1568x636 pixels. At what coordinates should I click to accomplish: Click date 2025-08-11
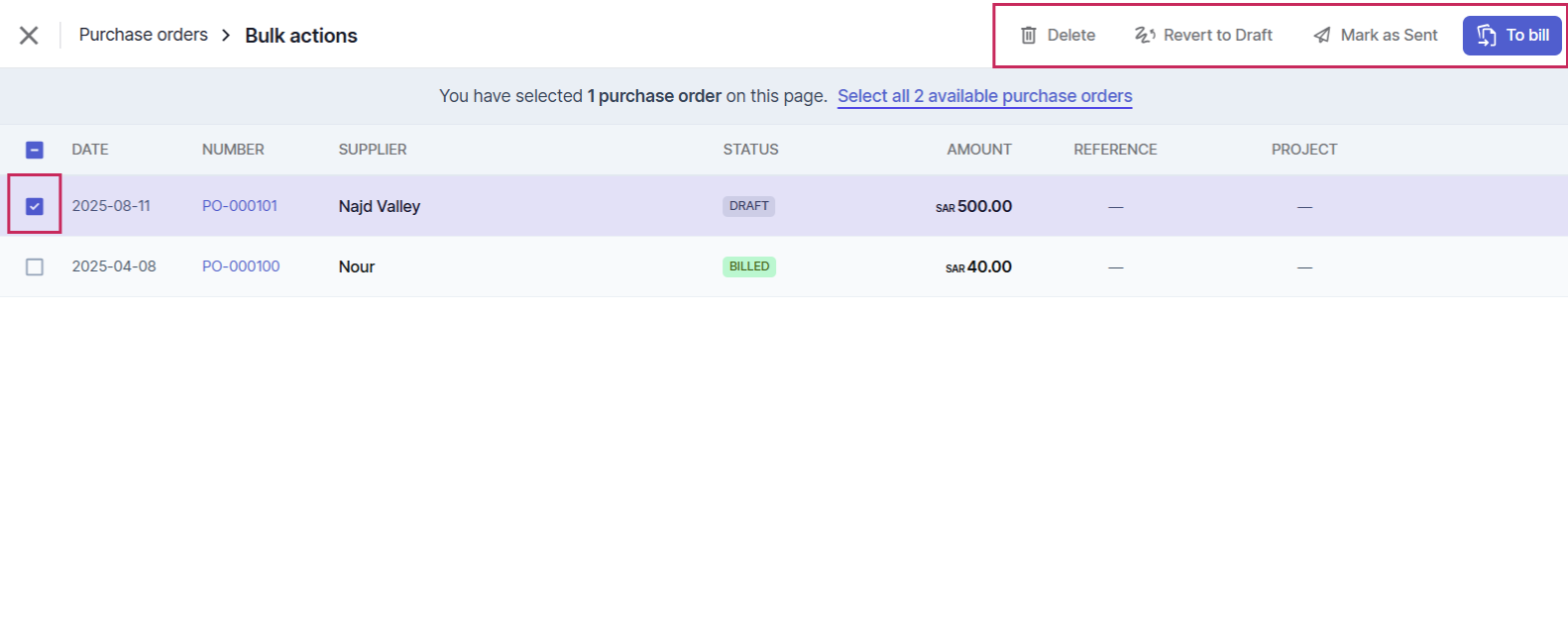pyautogui.click(x=111, y=206)
